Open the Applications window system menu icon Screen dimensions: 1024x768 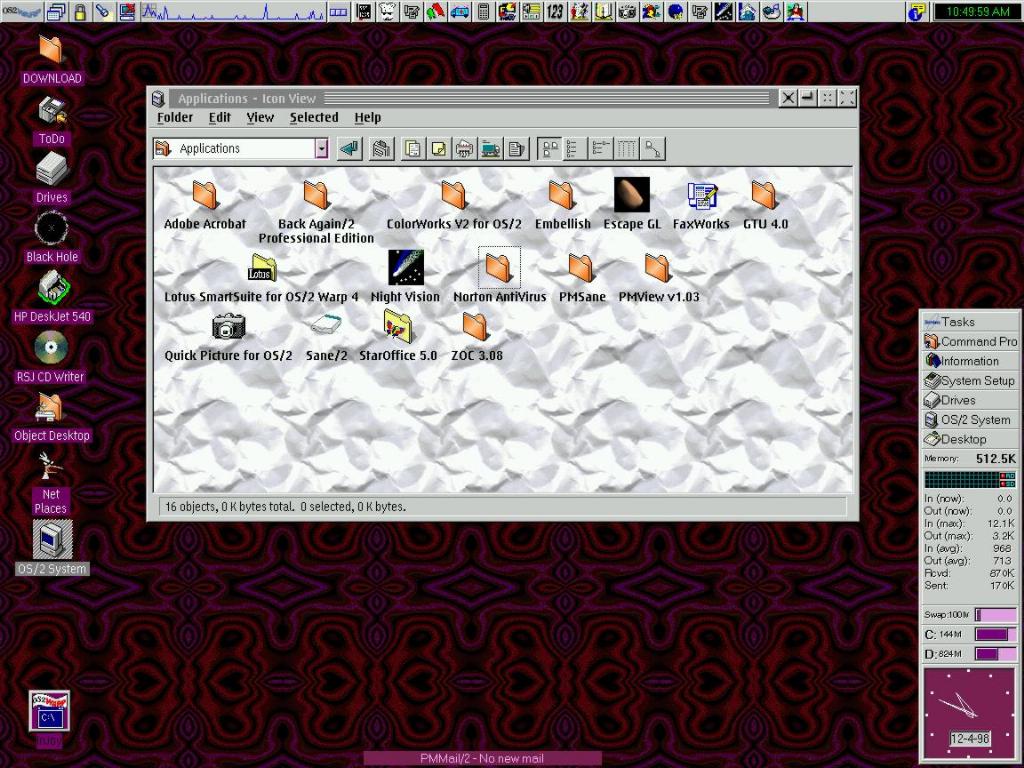(158, 99)
